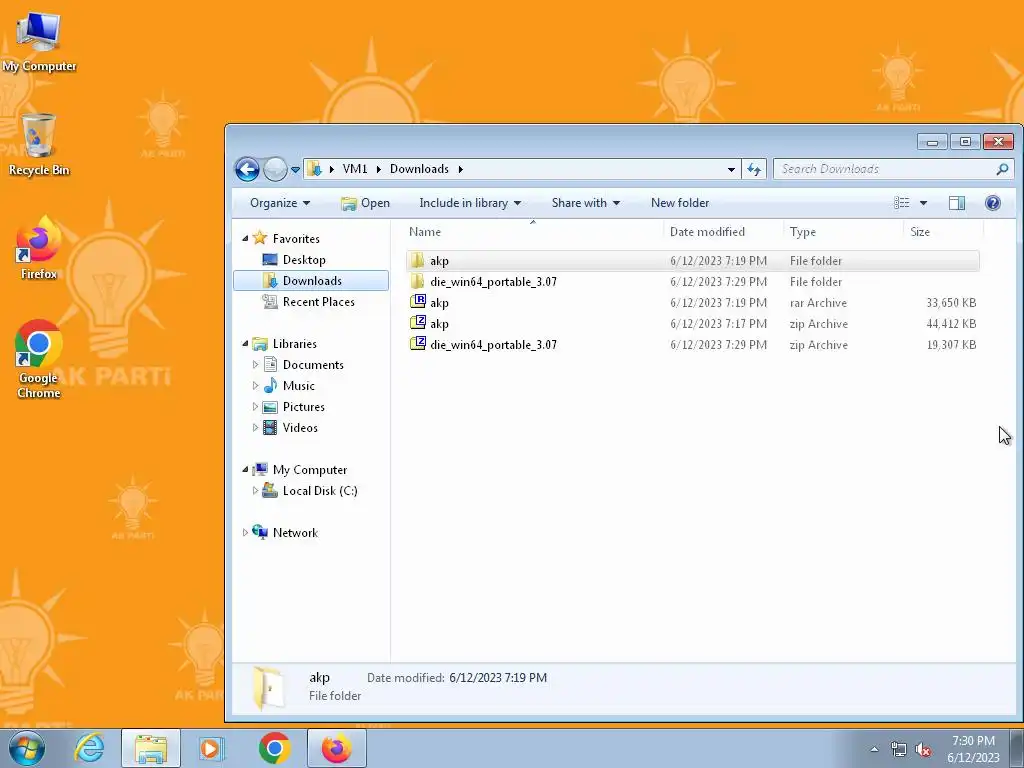The image size is (1024, 768).
Task: Collapse the Favorites tree group
Action: pyautogui.click(x=246, y=238)
